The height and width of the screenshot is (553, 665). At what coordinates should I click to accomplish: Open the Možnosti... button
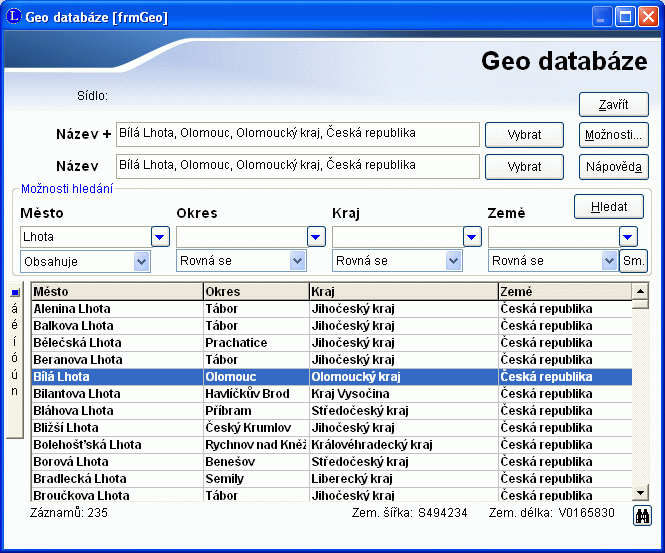coord(614,135)
